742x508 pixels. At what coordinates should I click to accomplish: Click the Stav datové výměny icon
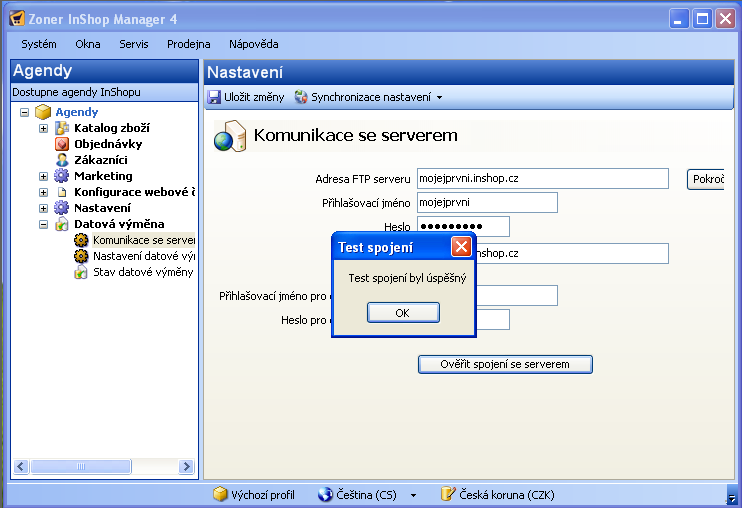point(81,272)
